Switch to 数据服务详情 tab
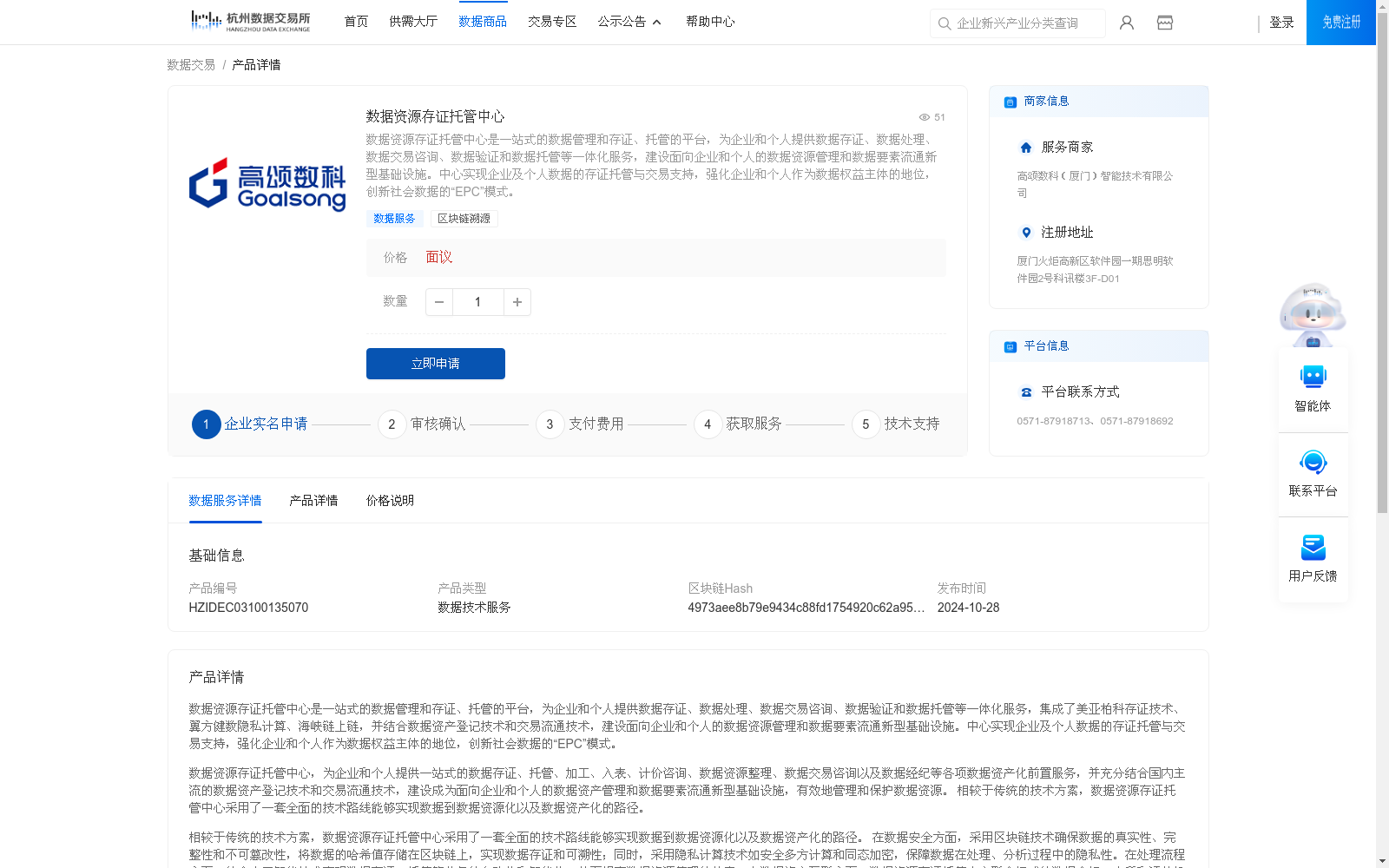Viewport: 1389px width, 868px height. pos(225,501)
